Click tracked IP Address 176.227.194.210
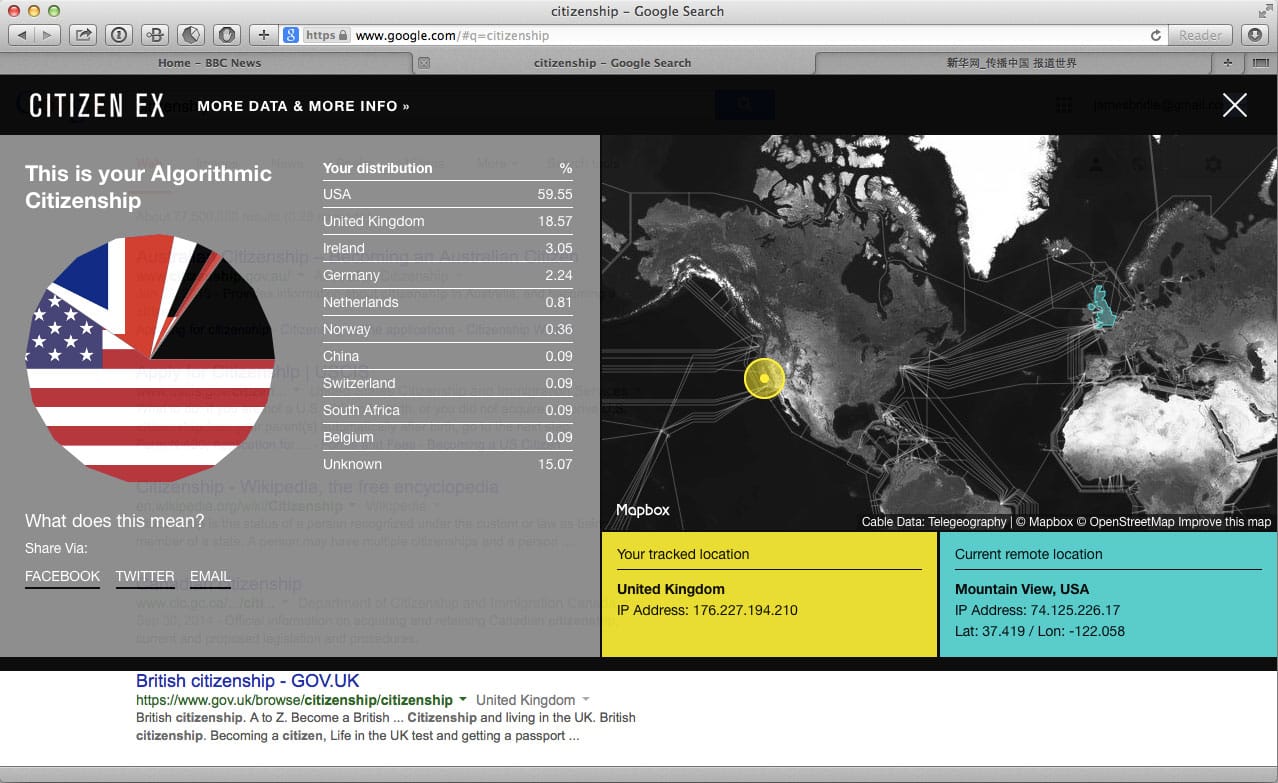 click(707, 610)
